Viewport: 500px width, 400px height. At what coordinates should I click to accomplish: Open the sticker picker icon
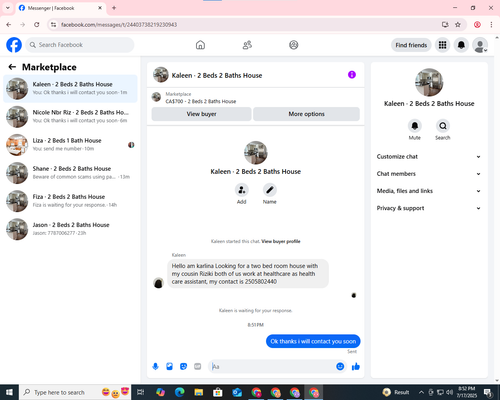(183, 367)
